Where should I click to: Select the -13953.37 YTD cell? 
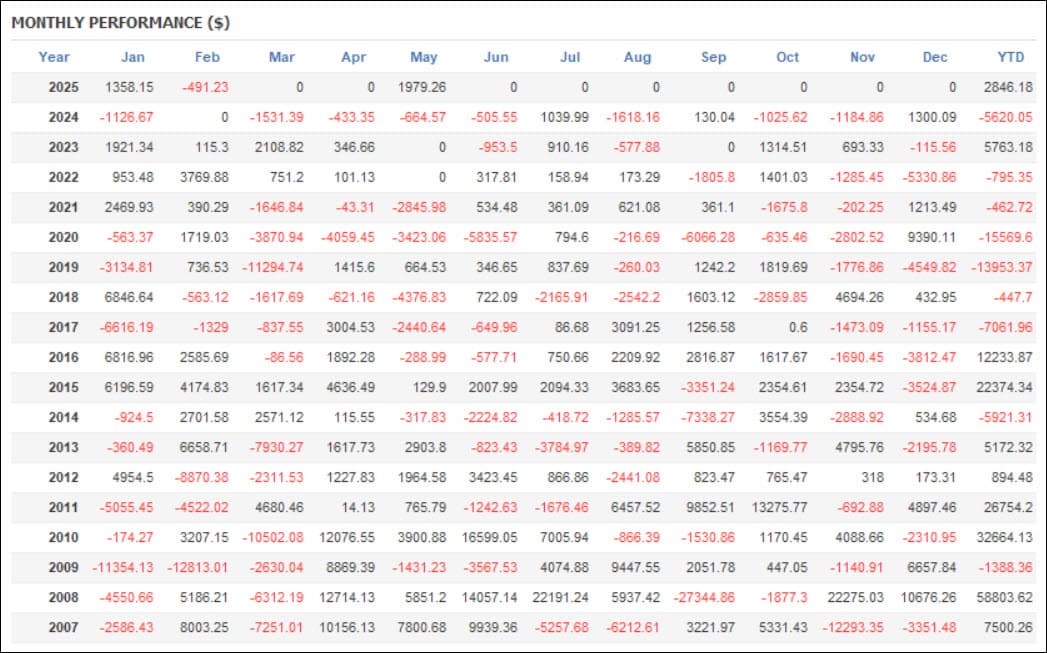pos(1002,268)
